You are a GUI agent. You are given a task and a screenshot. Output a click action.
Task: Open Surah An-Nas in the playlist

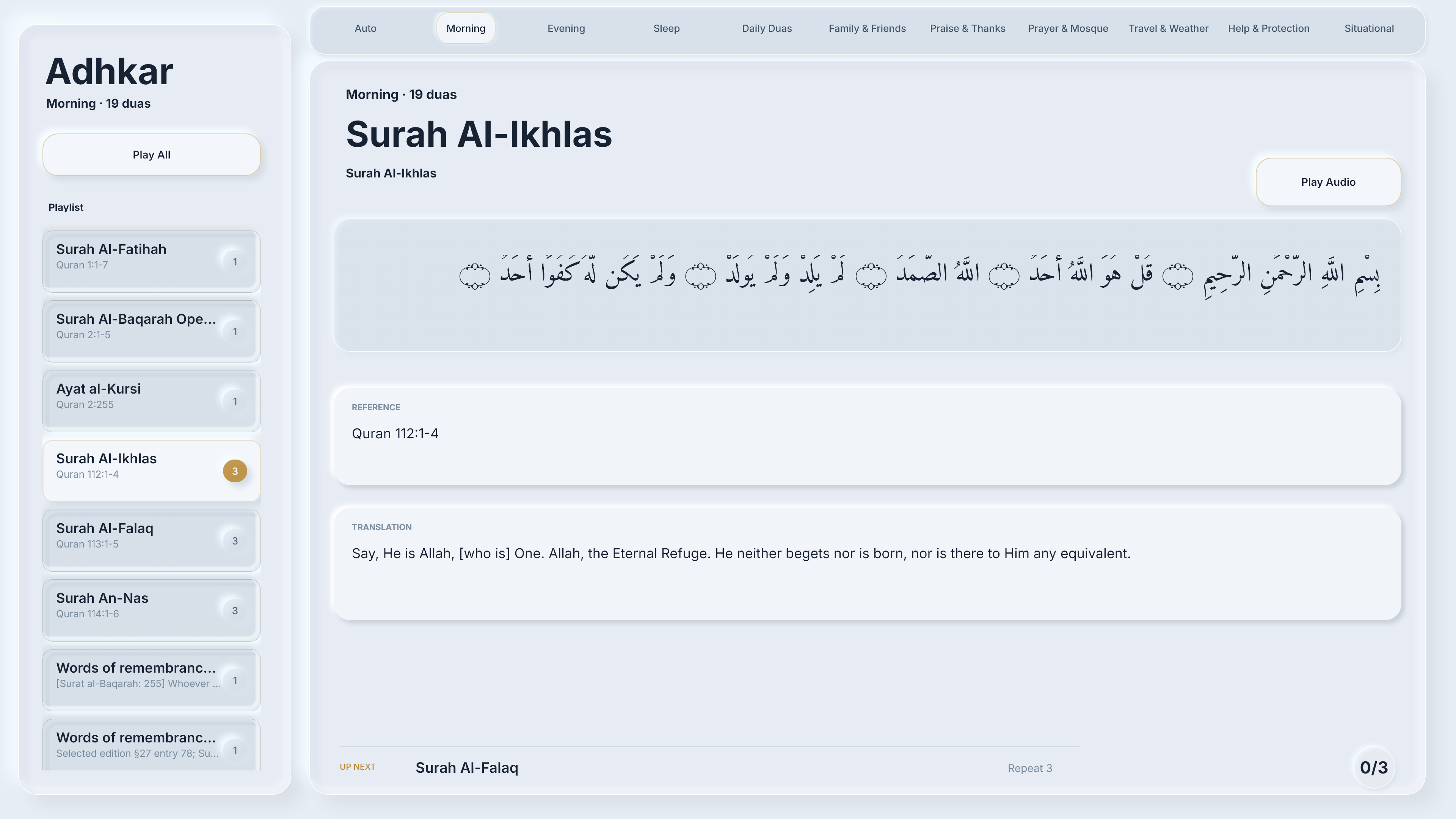coord(152,610)
